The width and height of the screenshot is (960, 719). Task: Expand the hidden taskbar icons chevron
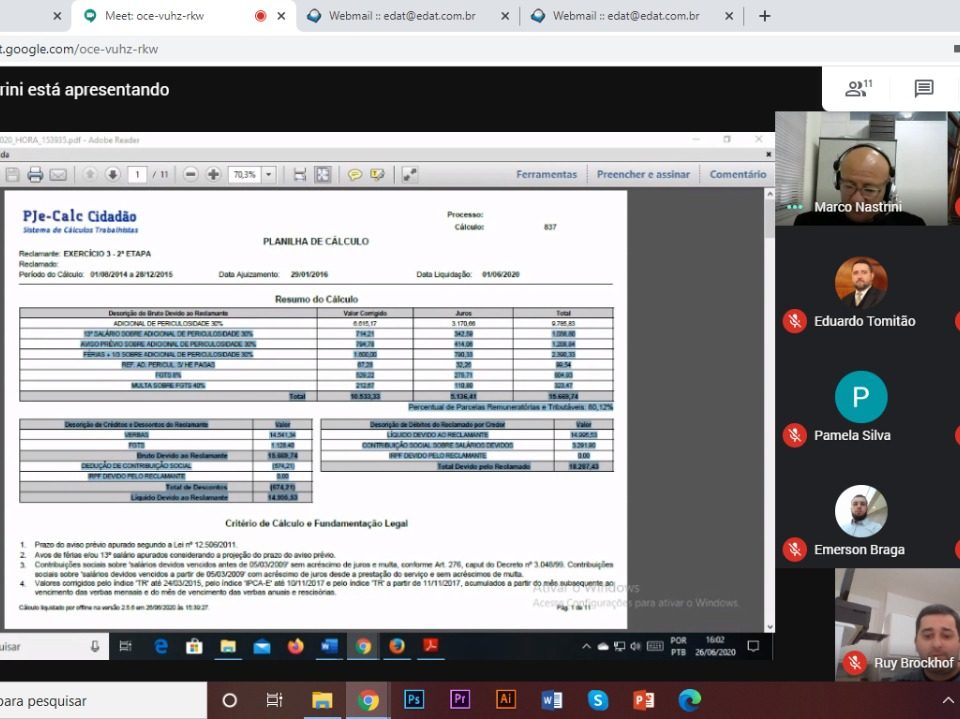click(x=947, y=700)
